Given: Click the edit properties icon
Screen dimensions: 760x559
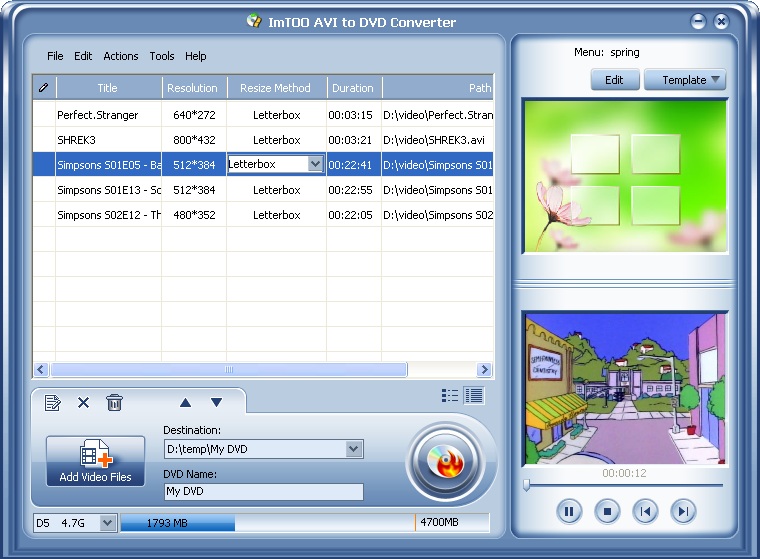Looking at the screenshot, I should 52,403.
